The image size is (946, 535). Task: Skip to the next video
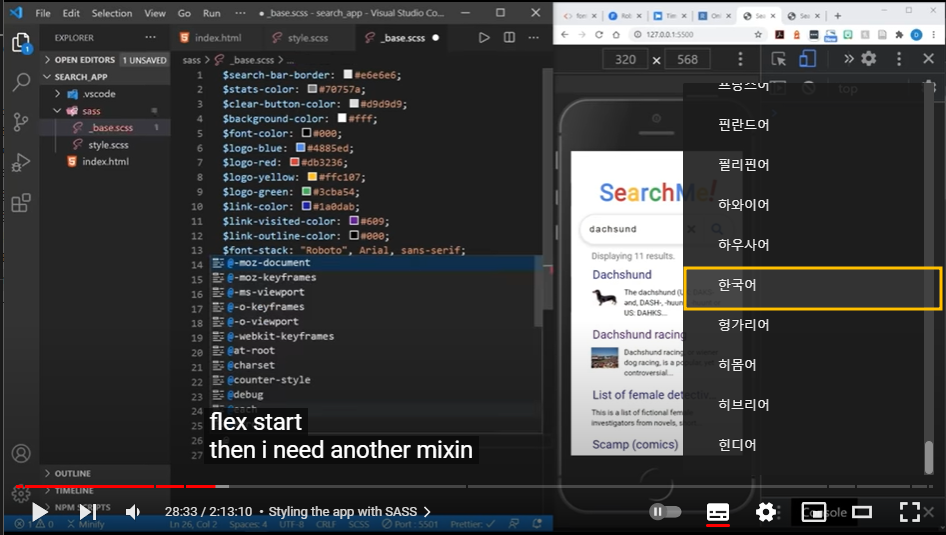(x=87, y=512)
